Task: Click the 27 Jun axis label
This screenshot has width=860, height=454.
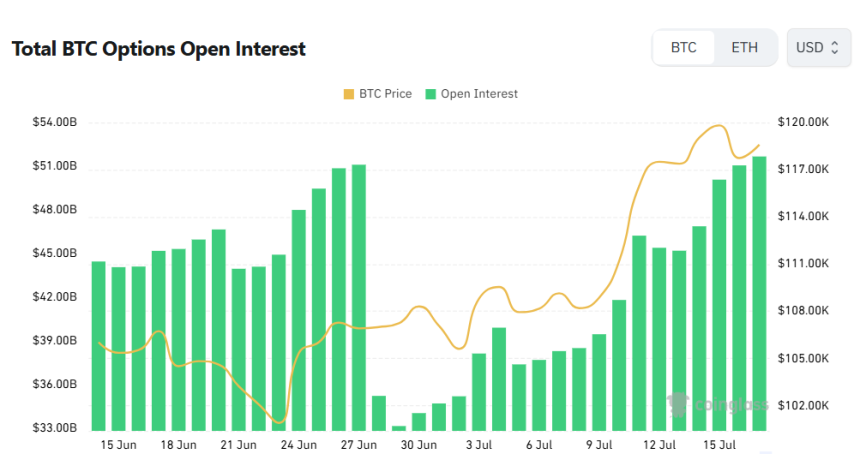Action: [x=359, y=445]
